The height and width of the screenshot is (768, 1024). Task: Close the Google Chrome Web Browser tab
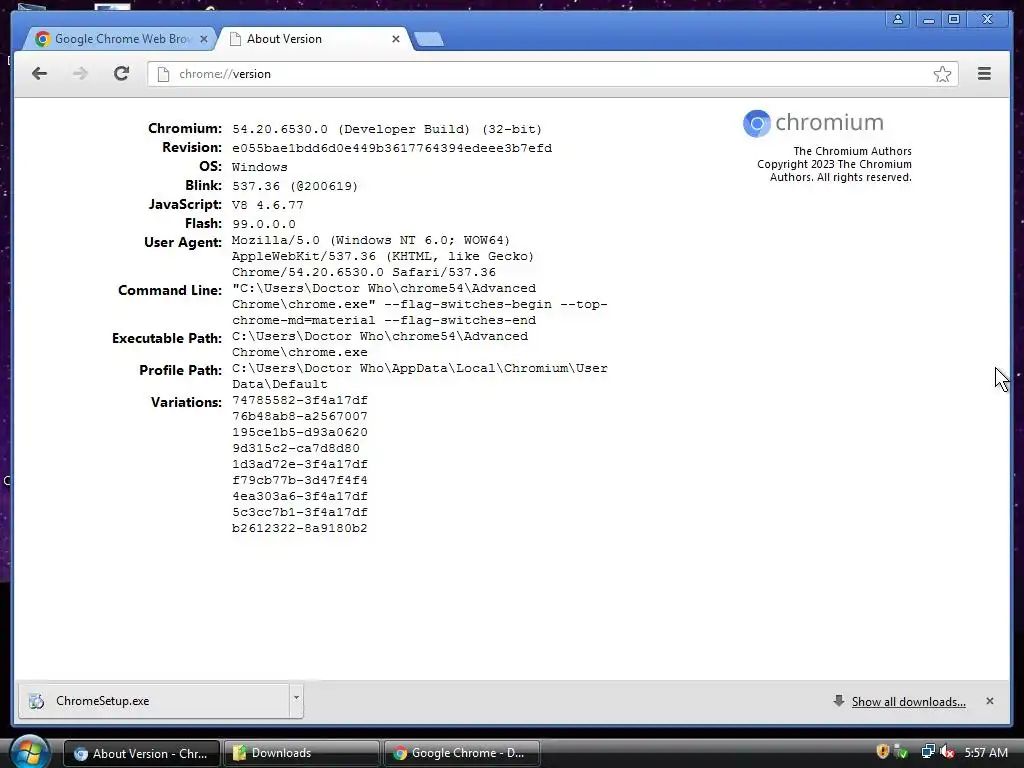[204, 39]
